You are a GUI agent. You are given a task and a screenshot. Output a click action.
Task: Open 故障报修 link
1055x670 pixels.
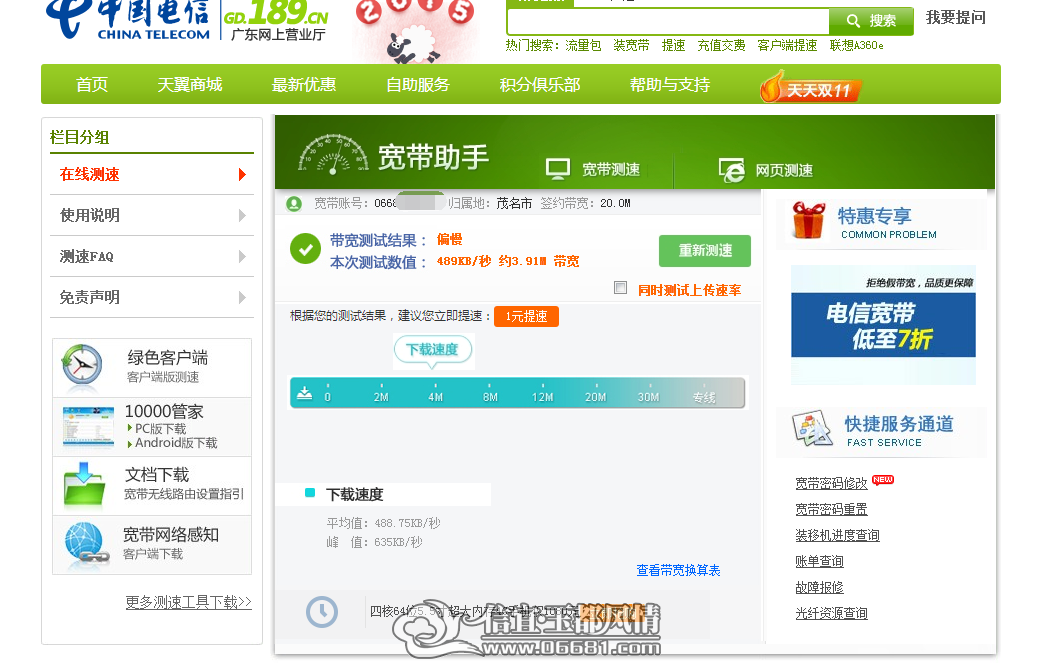pos(820,587)
